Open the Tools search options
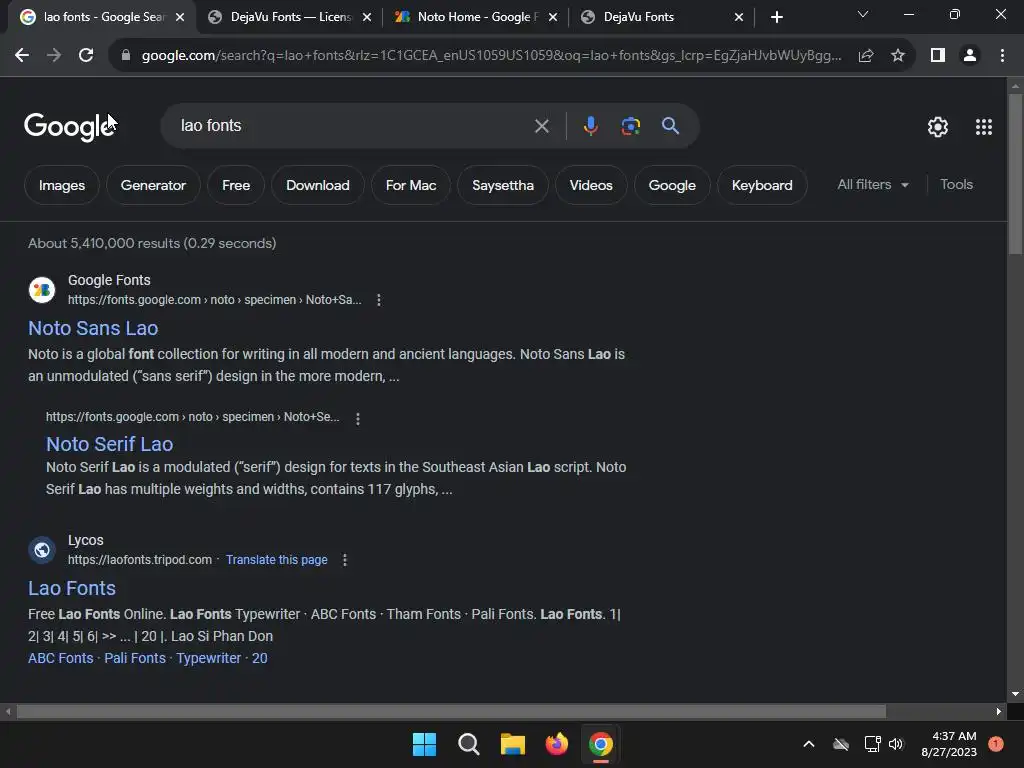Viewport: 1024px width, 768px height. 956,185
